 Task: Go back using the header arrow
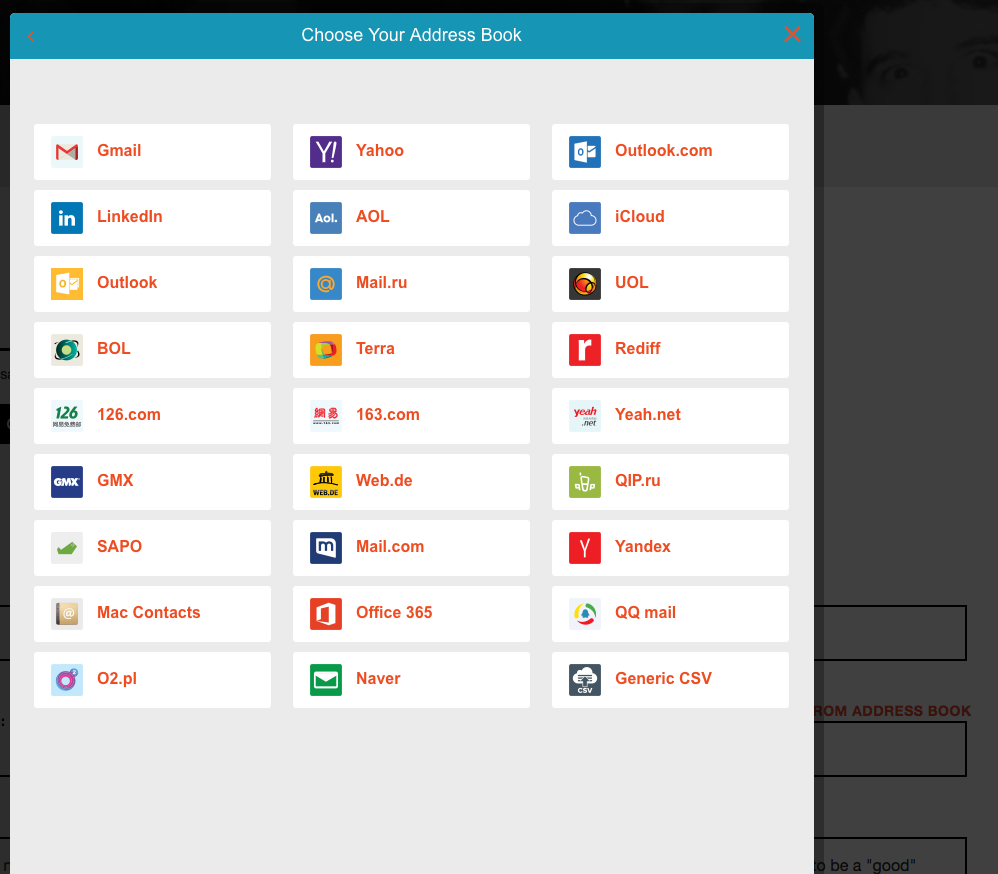point(31,36)
